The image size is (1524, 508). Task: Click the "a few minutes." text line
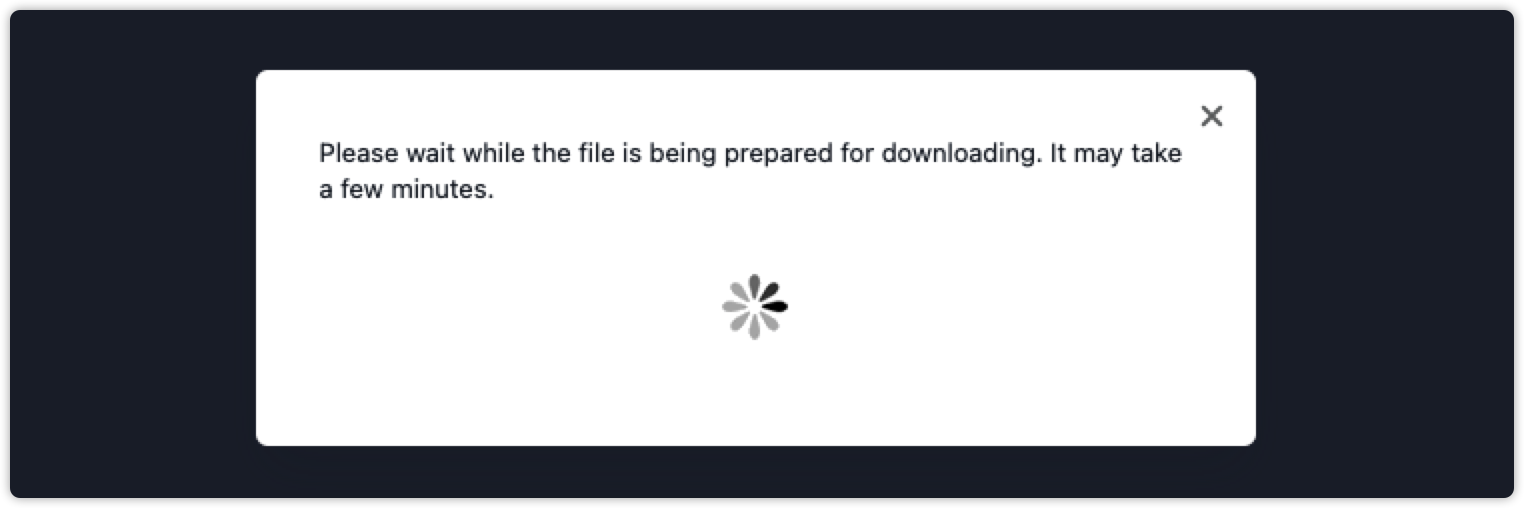(x=406, y=189)
